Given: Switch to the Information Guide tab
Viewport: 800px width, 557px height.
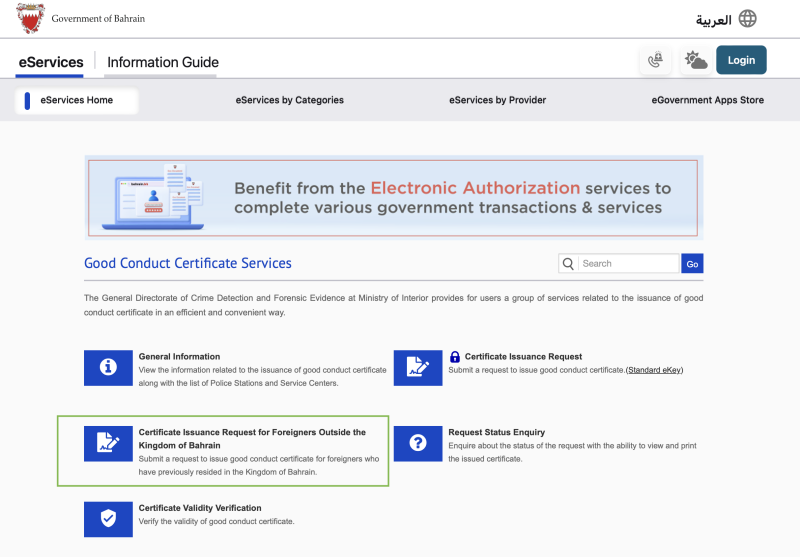Looking at the screenshot, I should [x=162, y=62].
